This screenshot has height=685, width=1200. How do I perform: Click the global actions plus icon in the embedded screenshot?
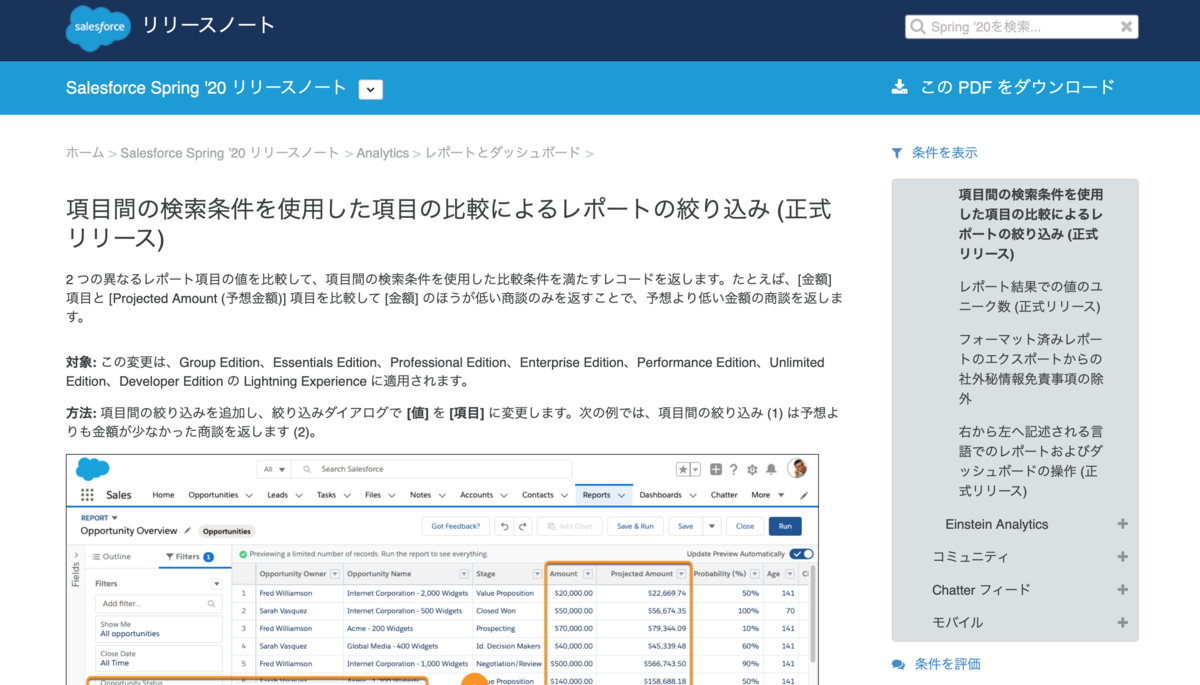tap(716, 469)
